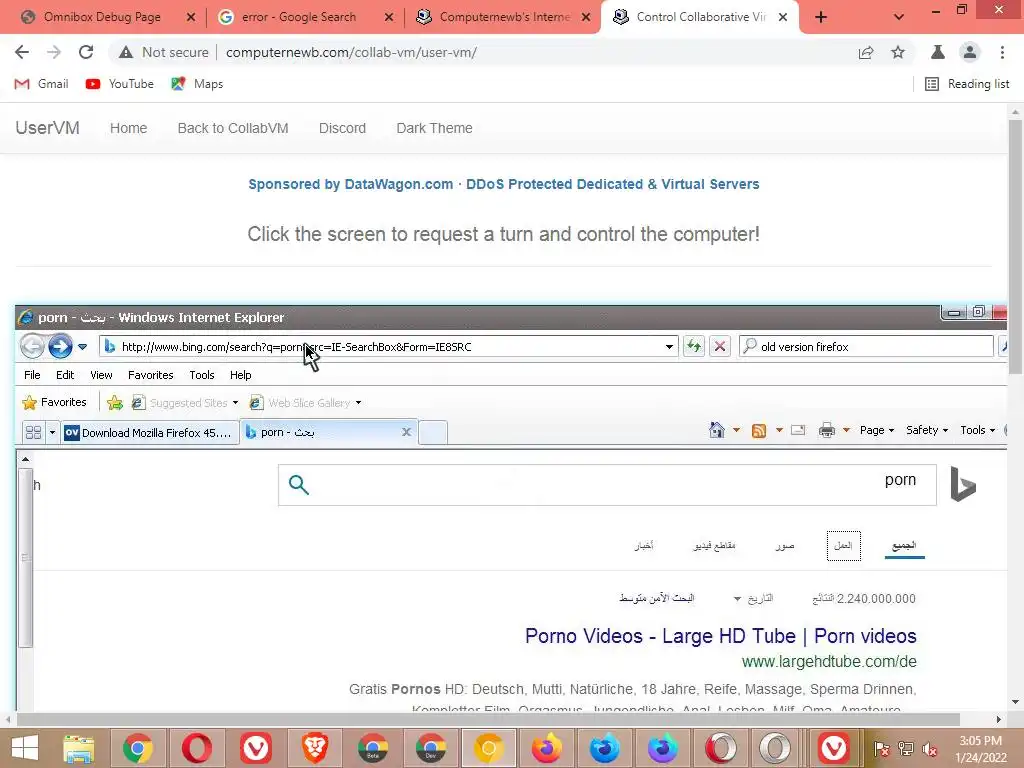Click IE Home page icon

click(717, 430)
